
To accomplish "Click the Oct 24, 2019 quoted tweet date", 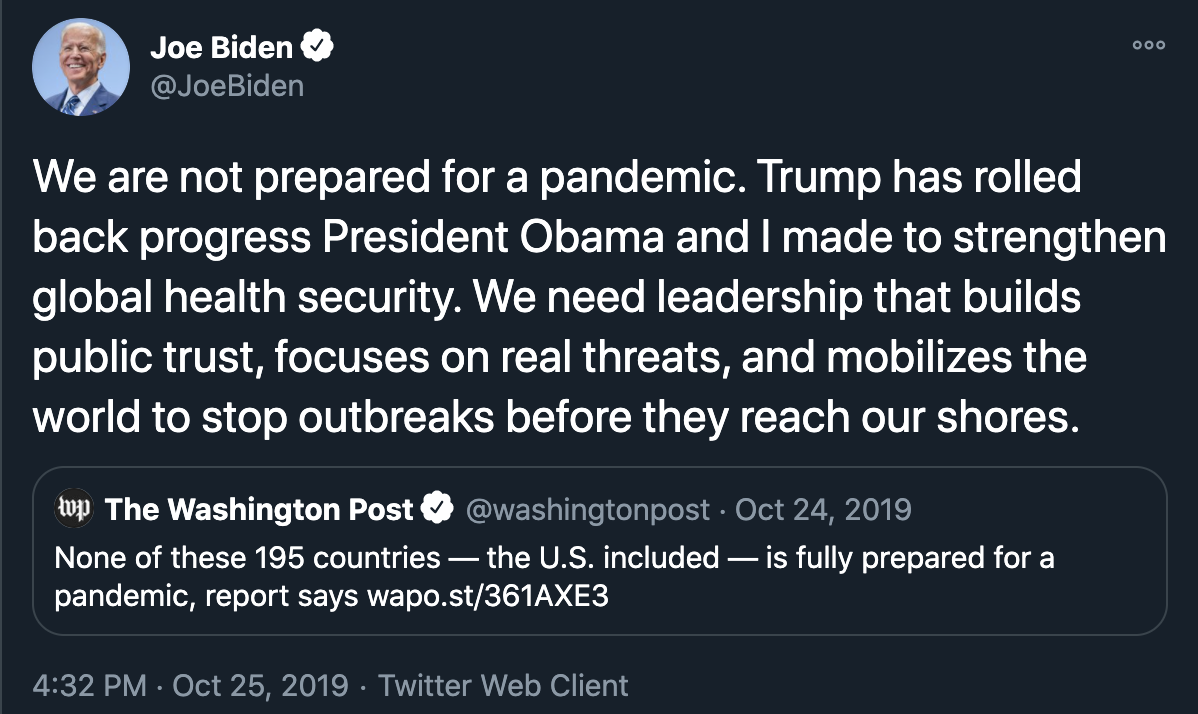I will click(823, 509).
